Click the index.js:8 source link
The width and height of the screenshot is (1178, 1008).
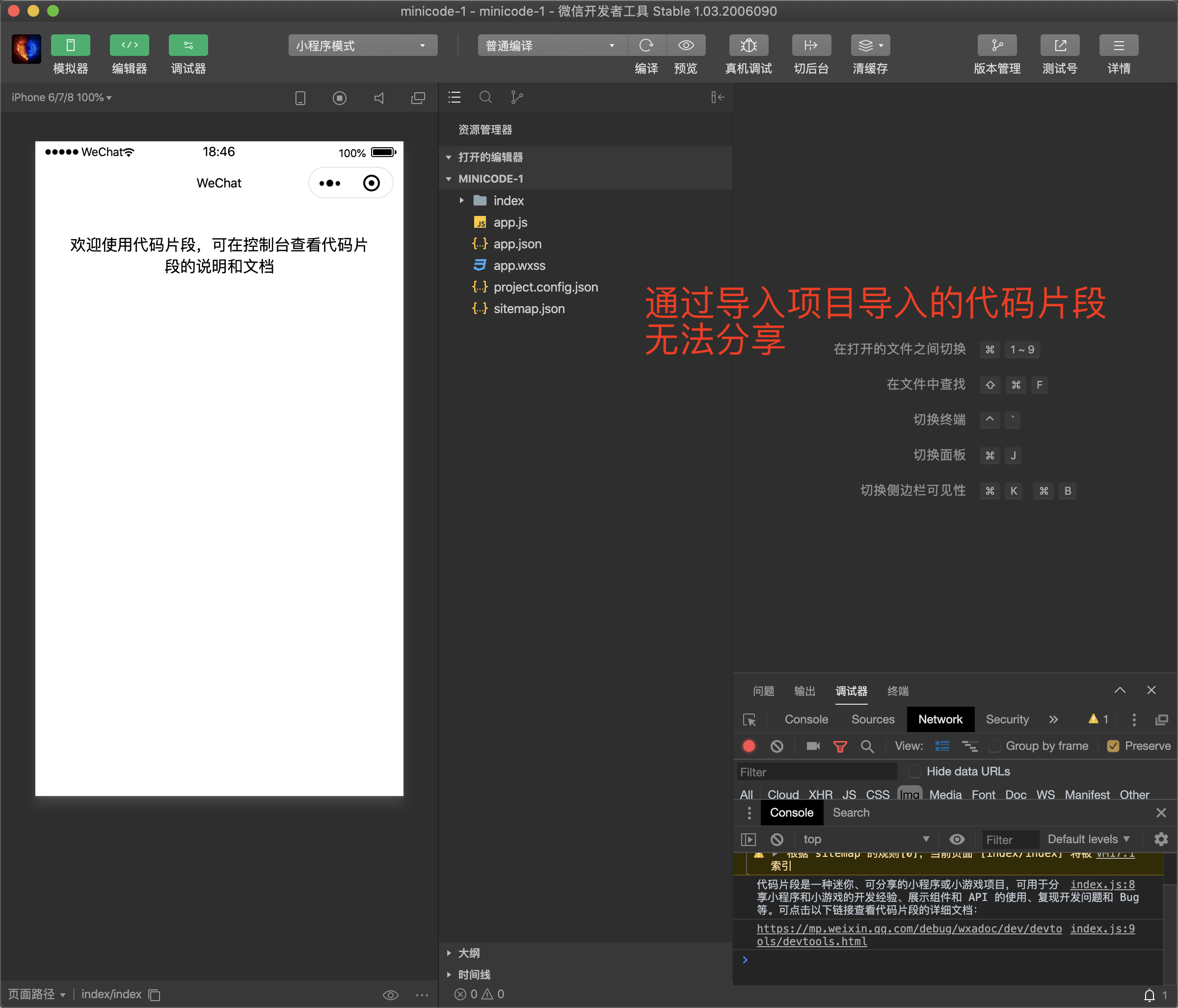tap(1102, 885)
